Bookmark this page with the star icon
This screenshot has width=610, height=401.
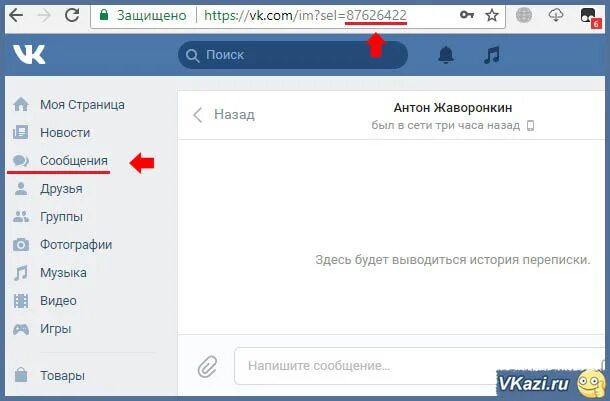click(x=492, y=16)
